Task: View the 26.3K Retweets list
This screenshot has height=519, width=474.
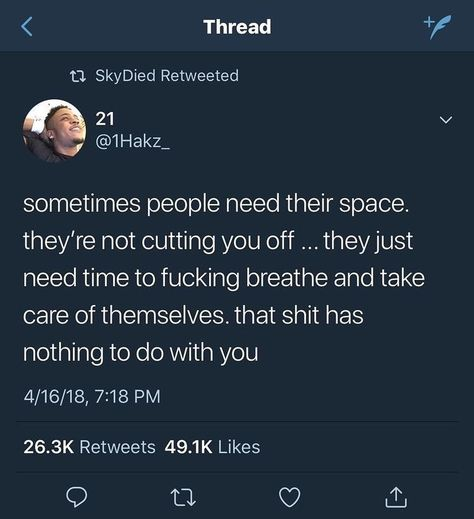Action: 89,447
